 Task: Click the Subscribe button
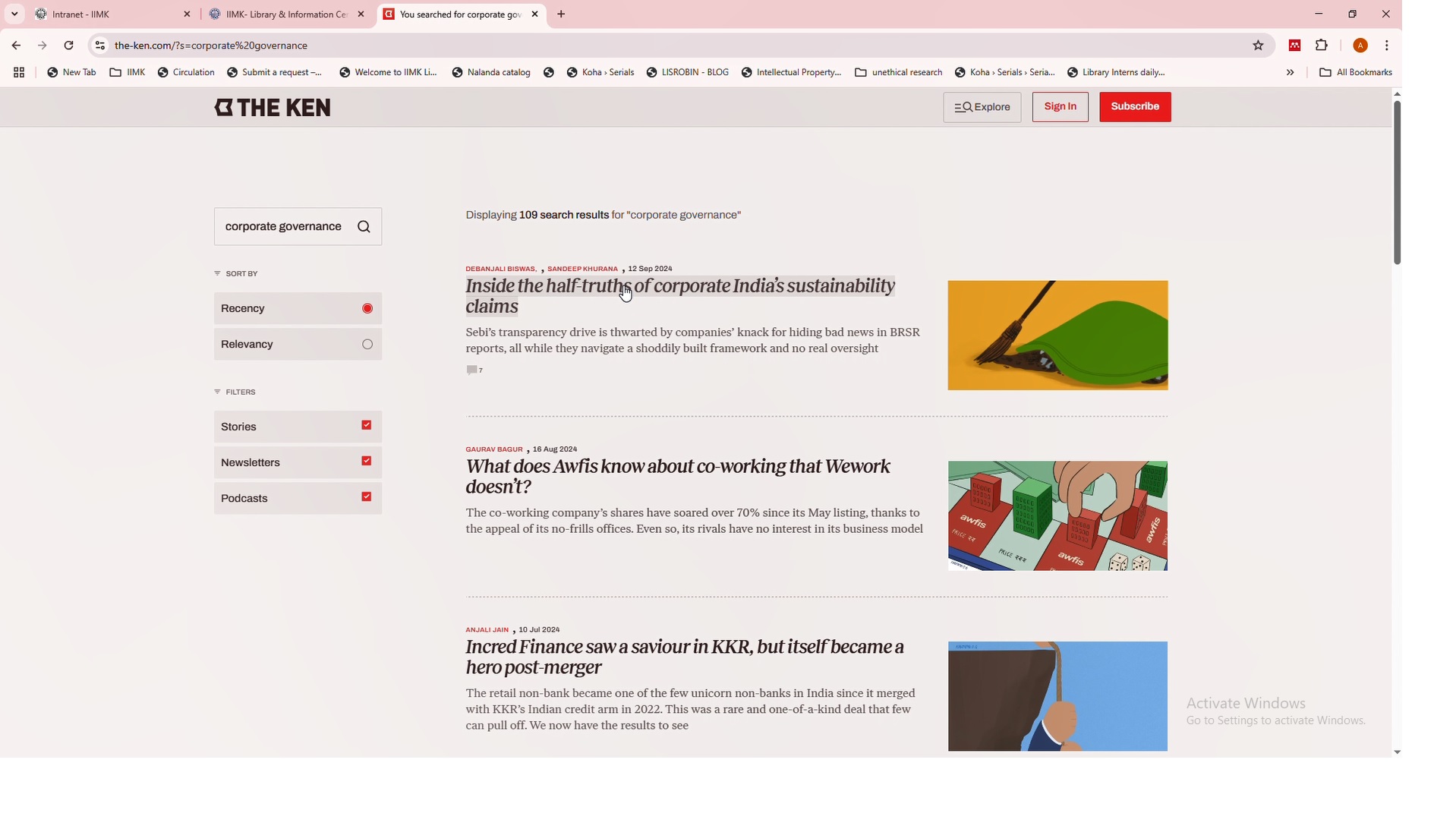point(1134,107)
